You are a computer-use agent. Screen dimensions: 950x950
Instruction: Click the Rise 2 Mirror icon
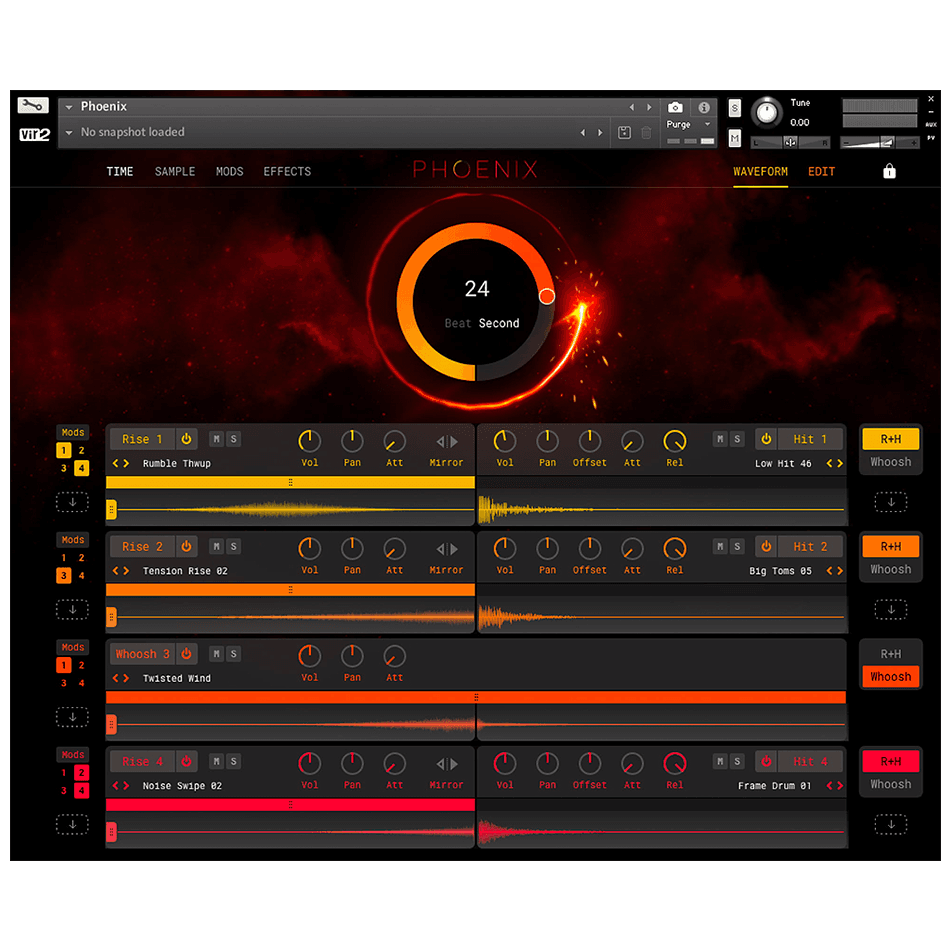pos(447,549)
